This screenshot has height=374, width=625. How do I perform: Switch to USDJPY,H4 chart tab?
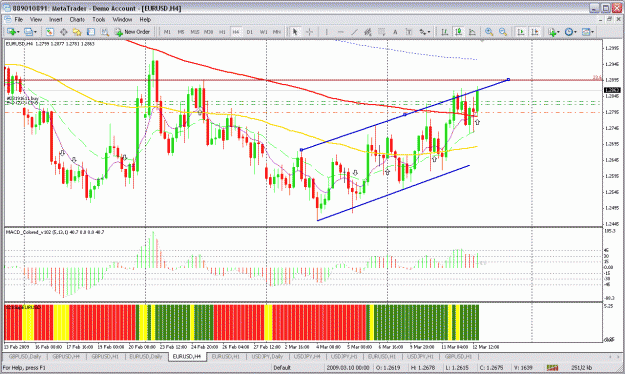tap(307, 356)
